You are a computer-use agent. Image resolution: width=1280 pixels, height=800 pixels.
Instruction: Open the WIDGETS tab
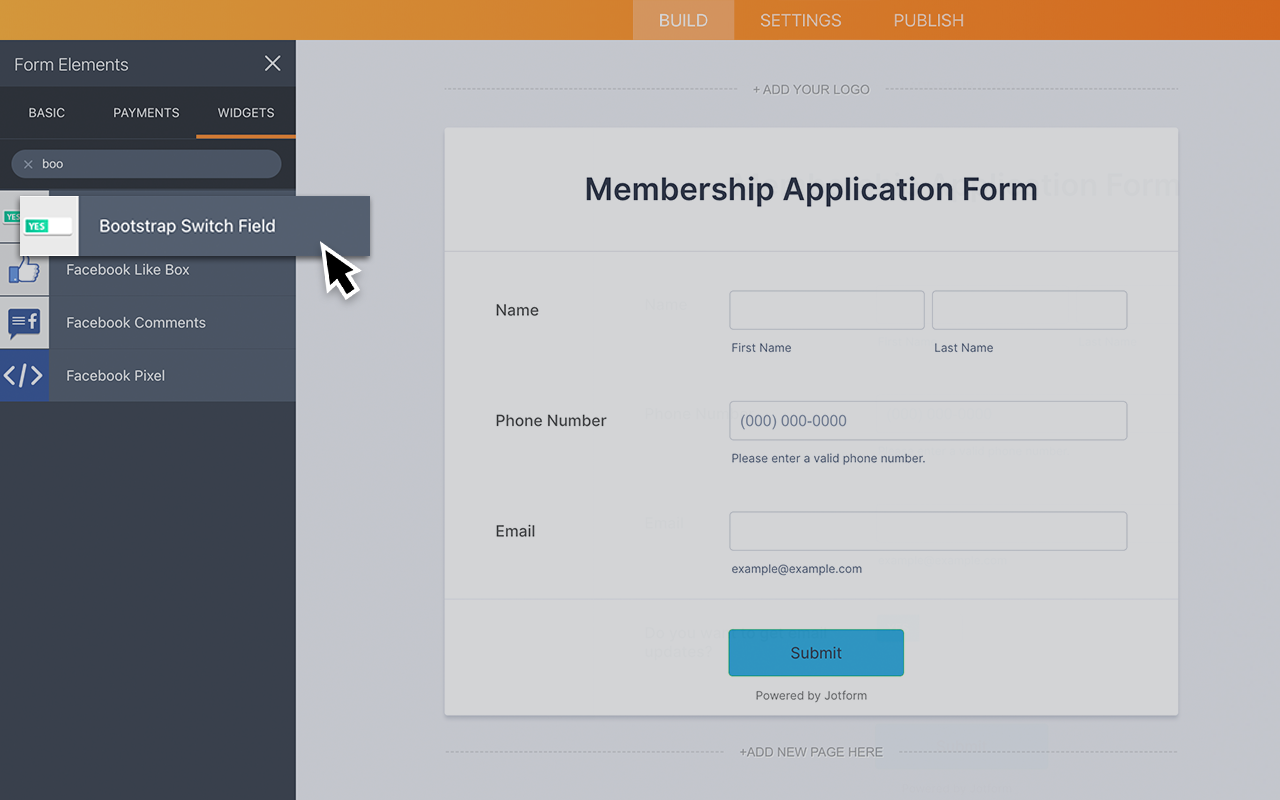click(x=245, y=112)
